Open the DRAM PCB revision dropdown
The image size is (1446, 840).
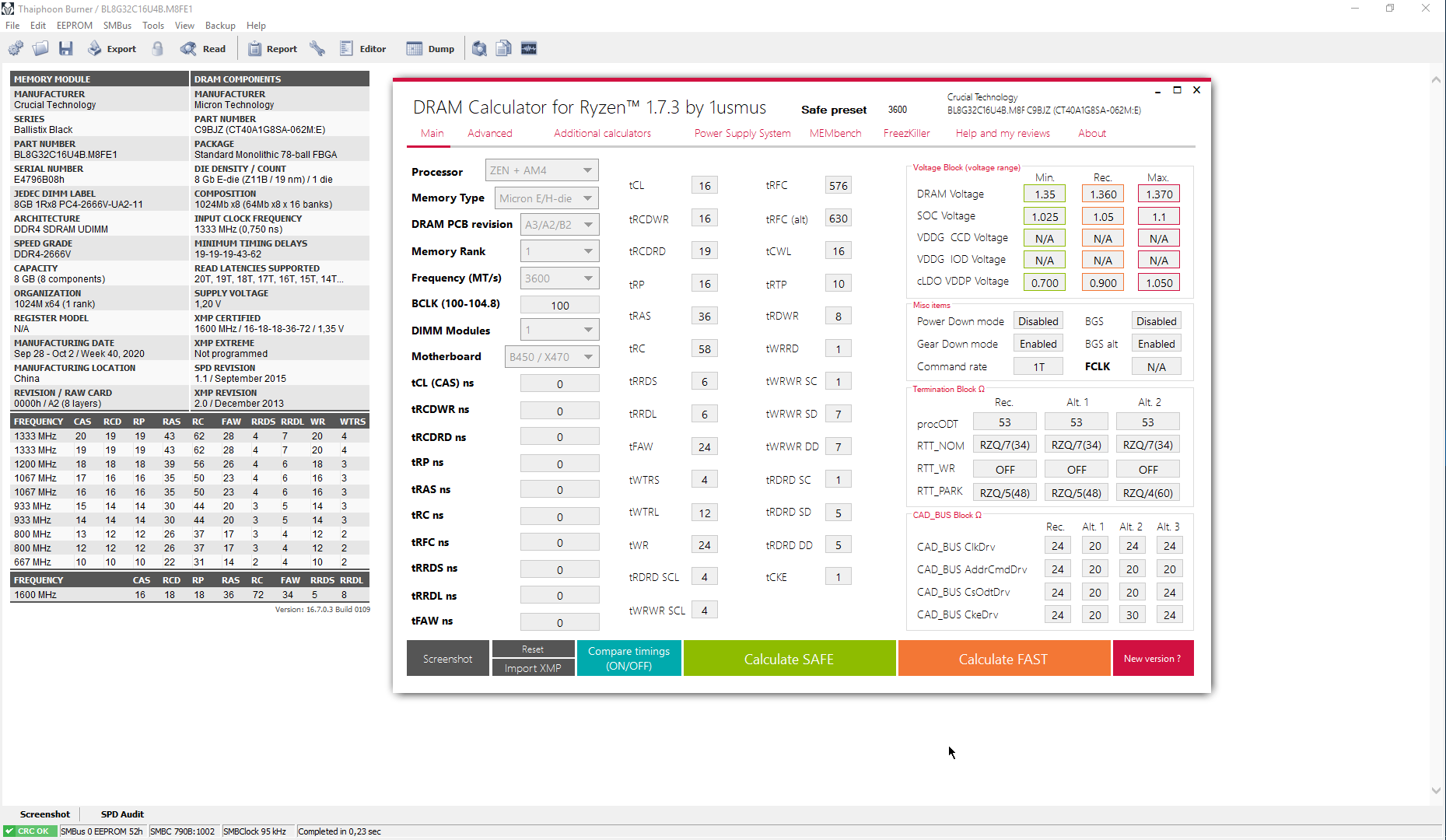click(x=559, y=225)
